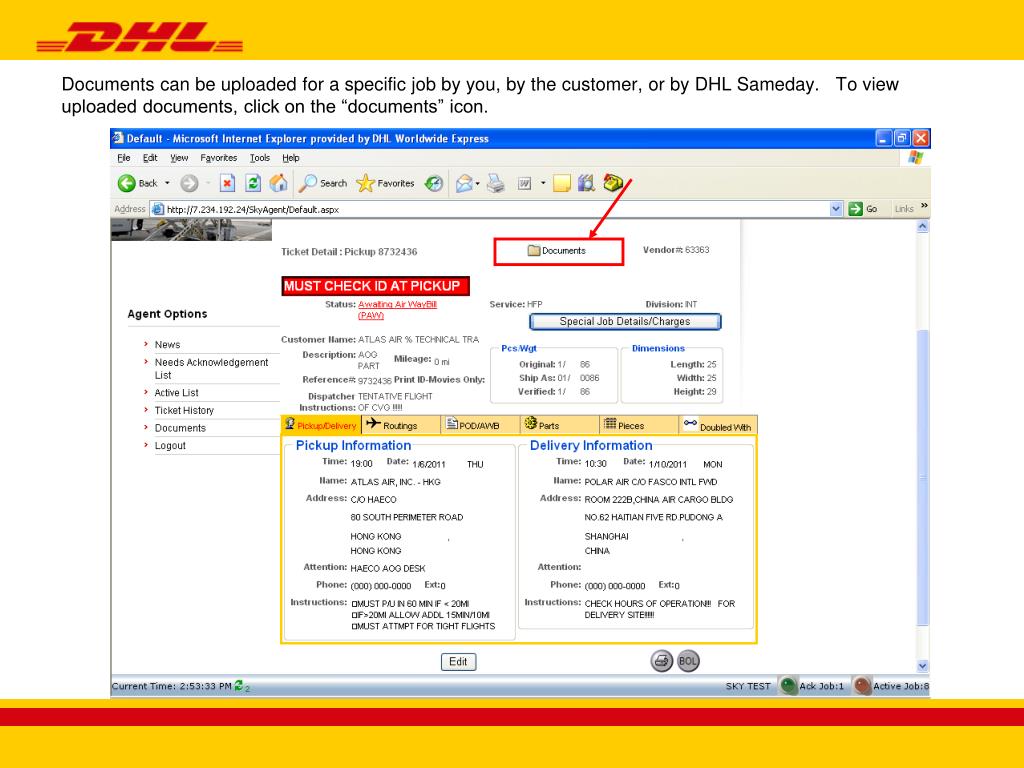Click the refresh icon next to Current Time
Screen dimensions: 1024x768
tap(239, 685)
